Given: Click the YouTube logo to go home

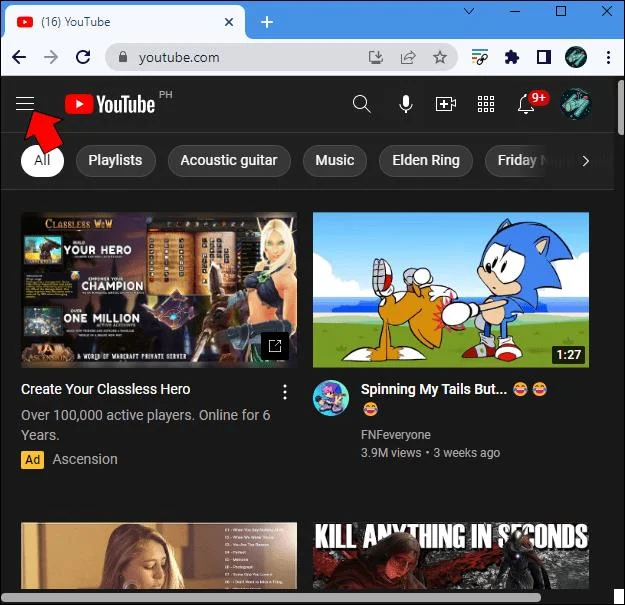Looking at the screenshot, I should point(110,104).
